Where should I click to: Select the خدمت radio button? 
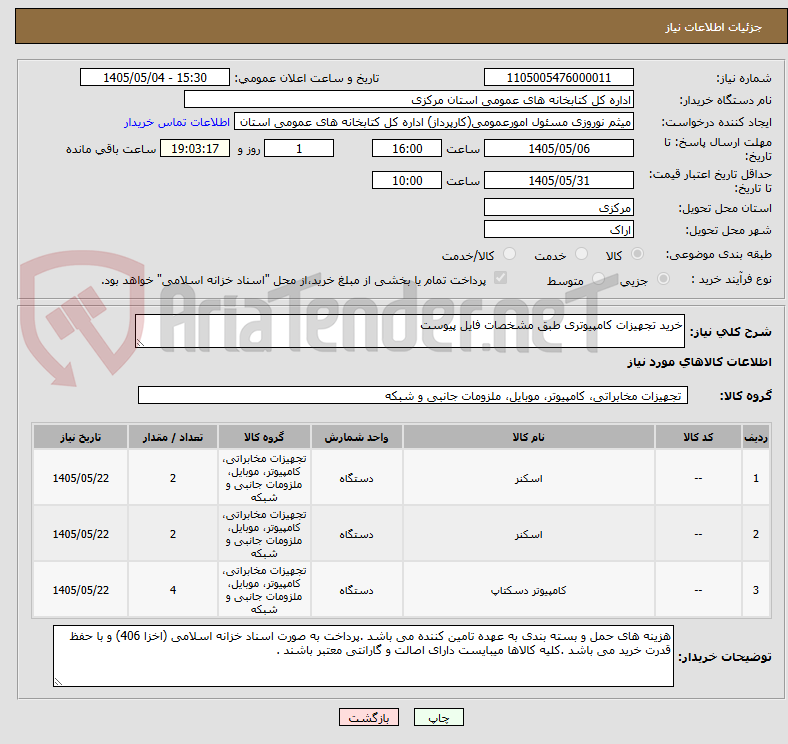pyautogui.click(x=581, y=254)
